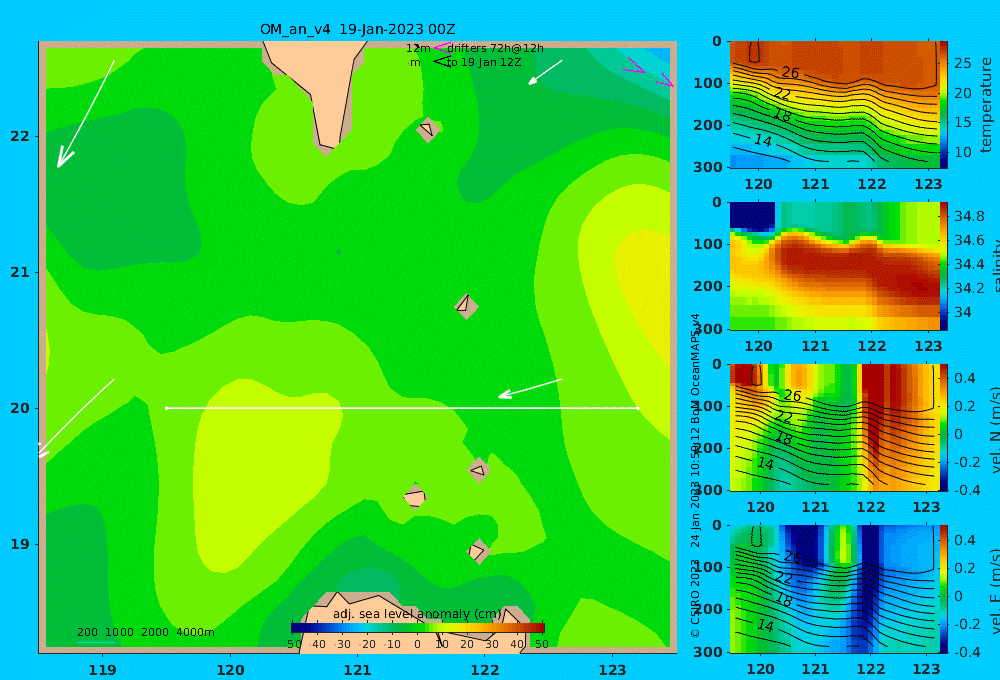
Task: Click the 'vel. E (m/s)' axis label
Action: [994, 591]
